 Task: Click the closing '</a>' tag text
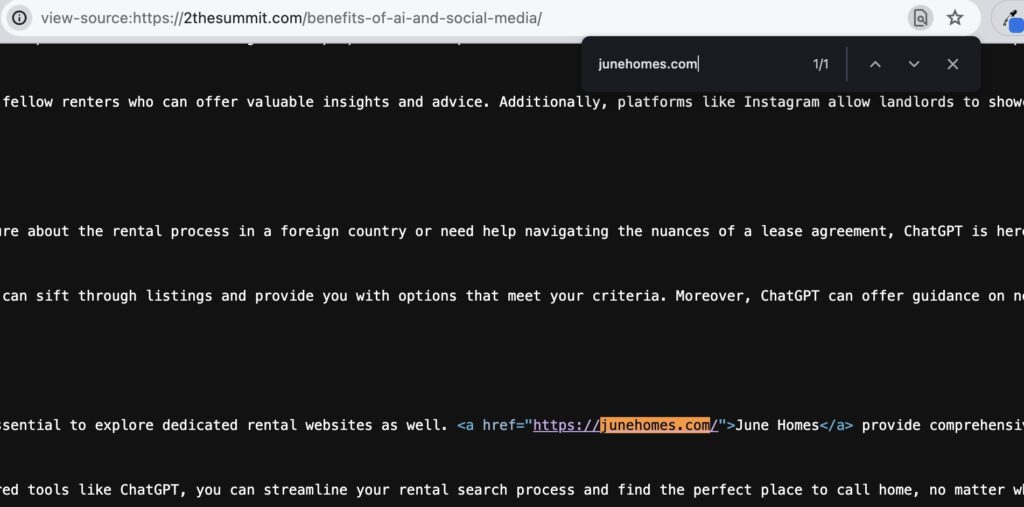point(836,425)
